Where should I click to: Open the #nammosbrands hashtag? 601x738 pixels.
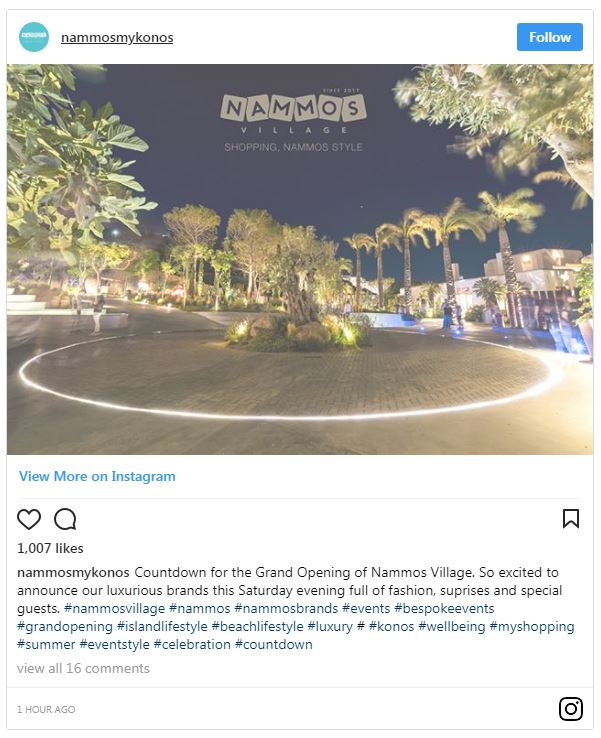[x=286, y=609]
